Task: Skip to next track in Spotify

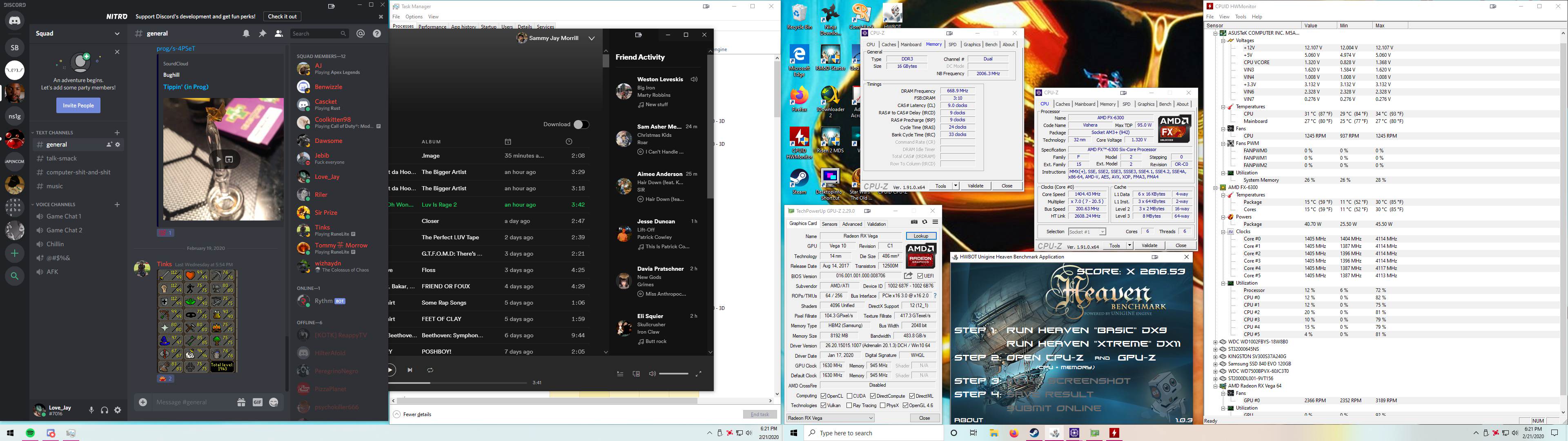Action: (x=410, y=370)
